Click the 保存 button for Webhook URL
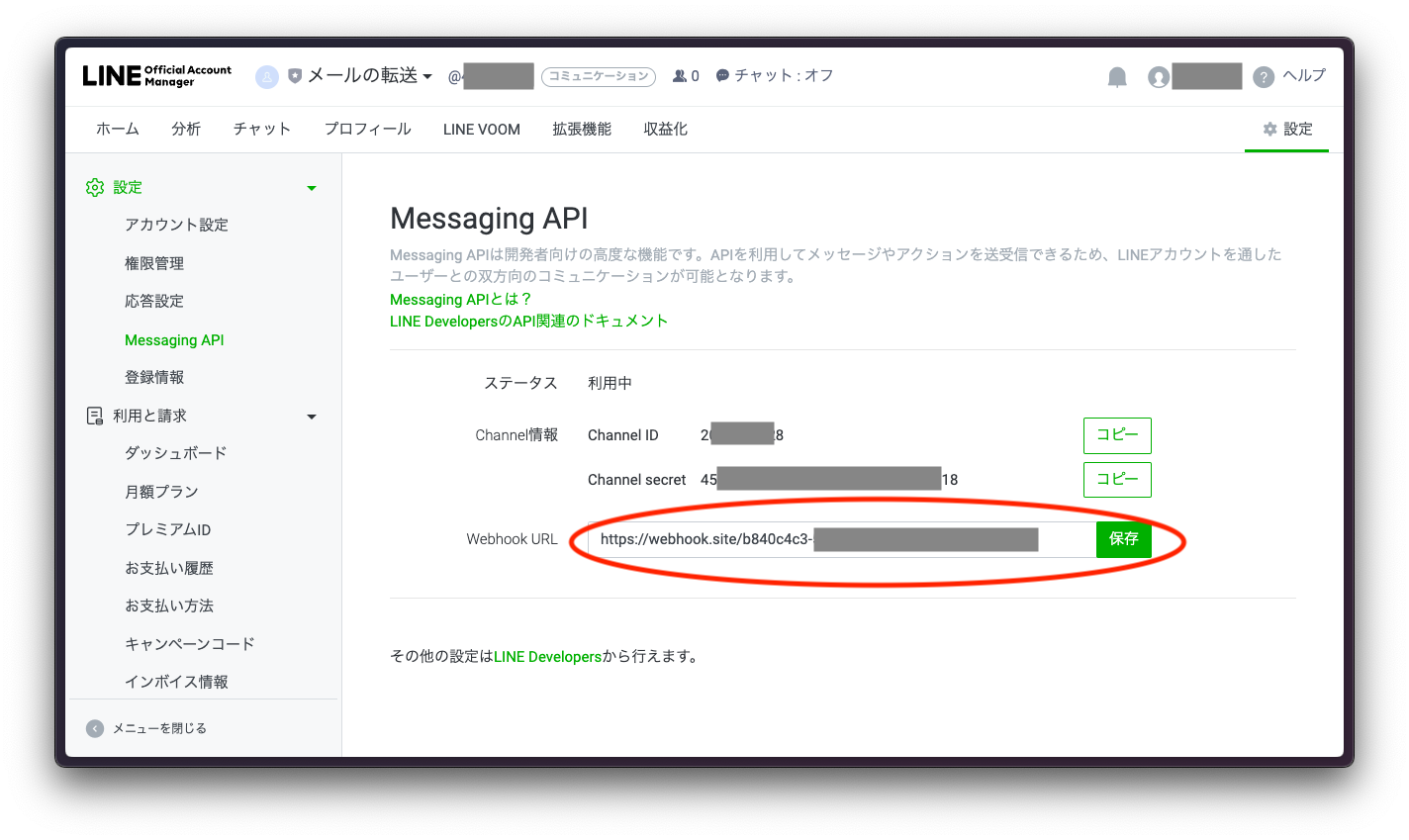The height and width of the screenshot is (840, 1409). 1124,539
